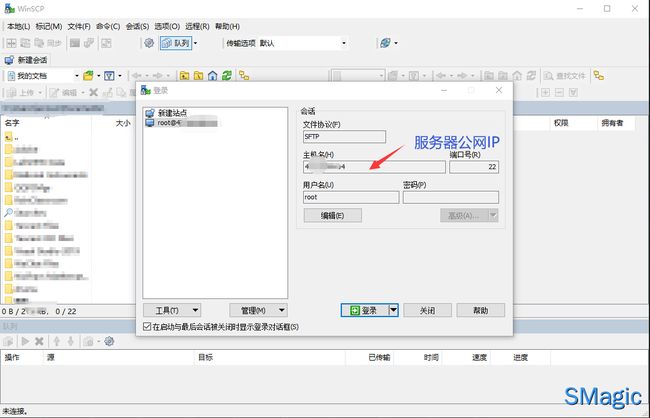Click the queue play/execute icon
Screen dimensions: 650x418
click(x=25, y=341)
